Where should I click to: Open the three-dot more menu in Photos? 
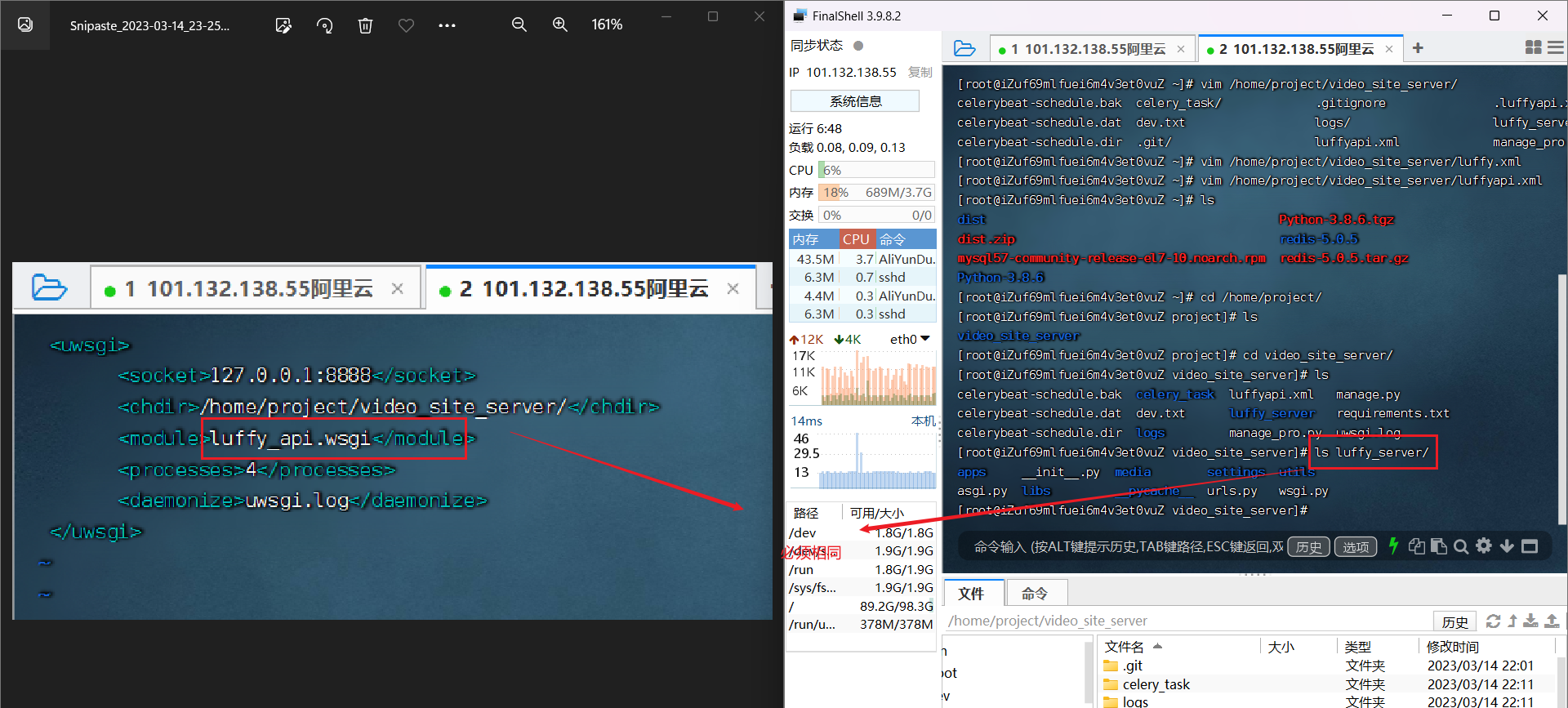pyautogui.click(x=447, y=25)
